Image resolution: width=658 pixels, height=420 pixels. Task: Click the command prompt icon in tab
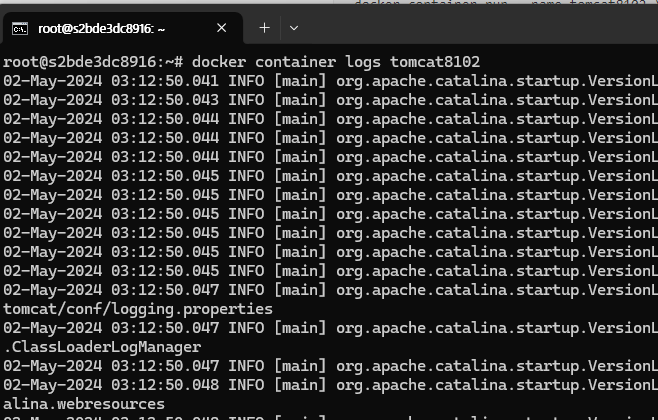20,29
